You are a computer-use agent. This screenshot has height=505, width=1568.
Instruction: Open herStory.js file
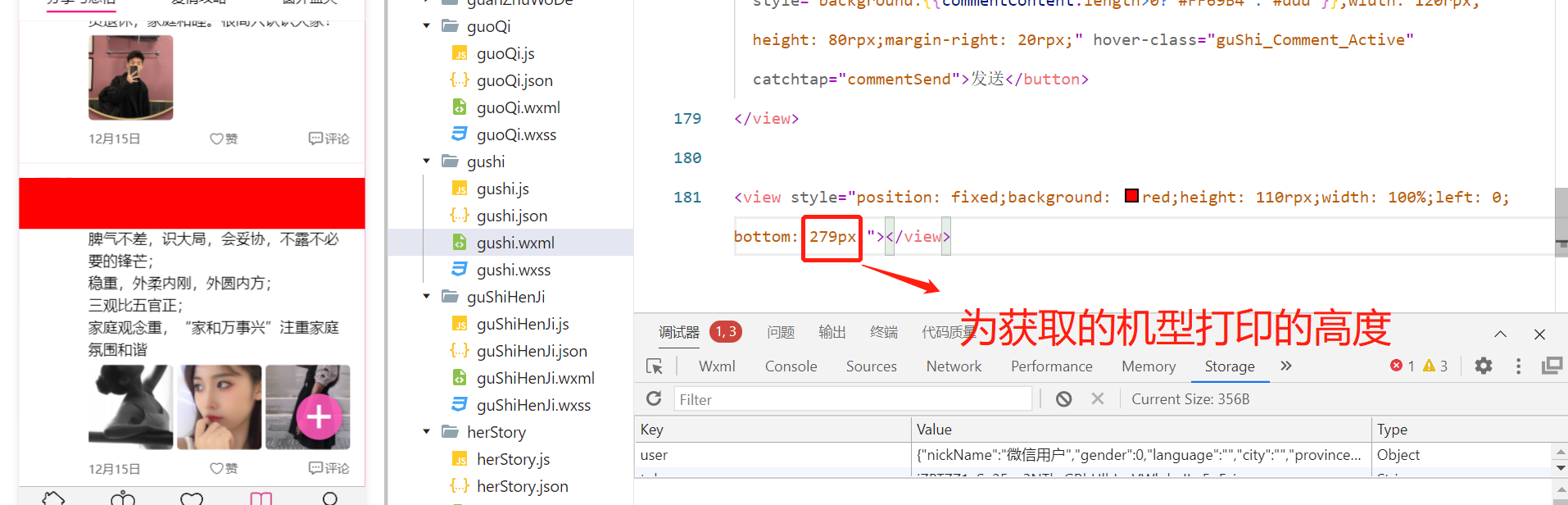coord(513,459)
